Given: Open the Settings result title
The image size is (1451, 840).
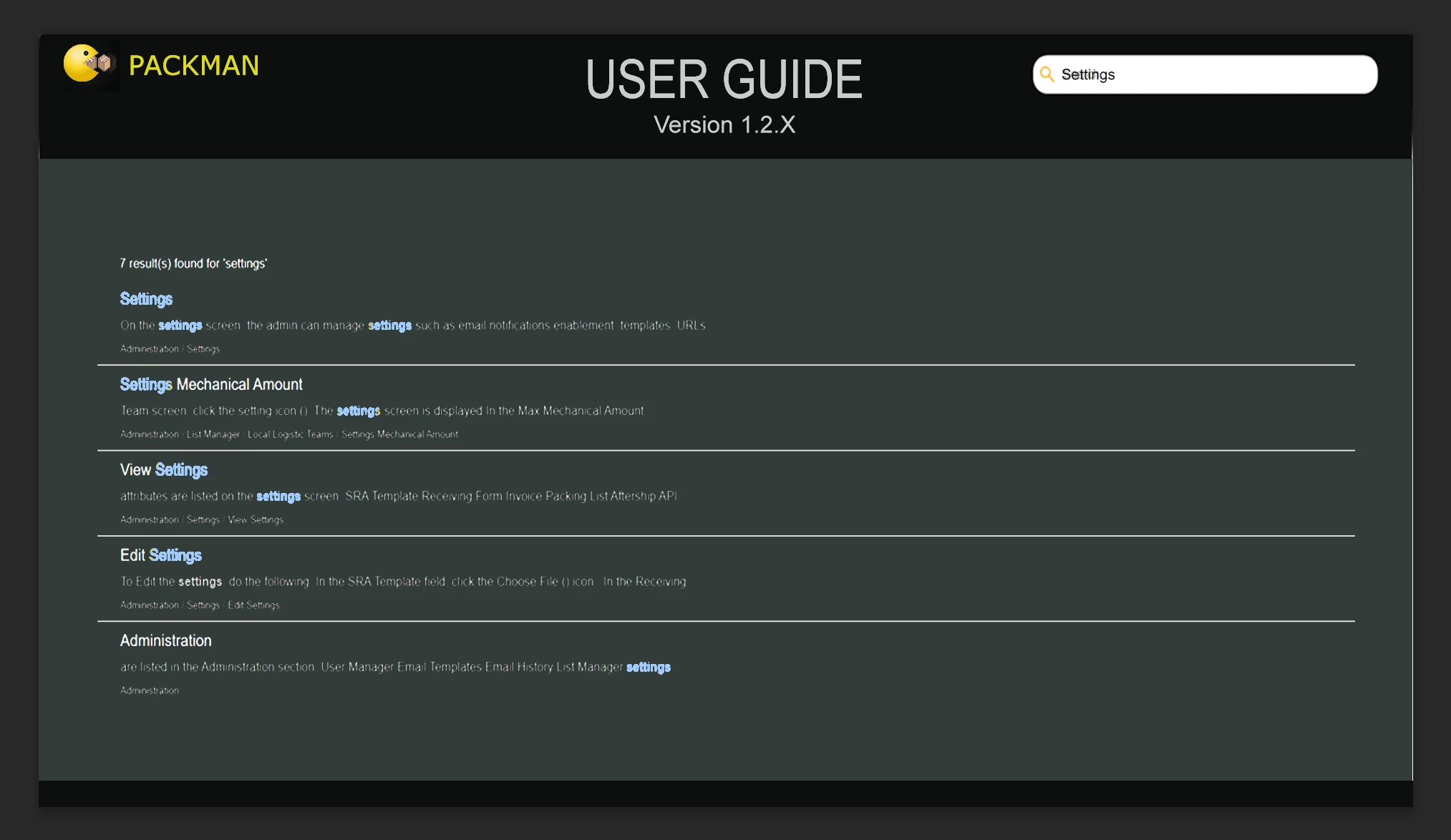Looking at the screenshot, I should (146, 299).
